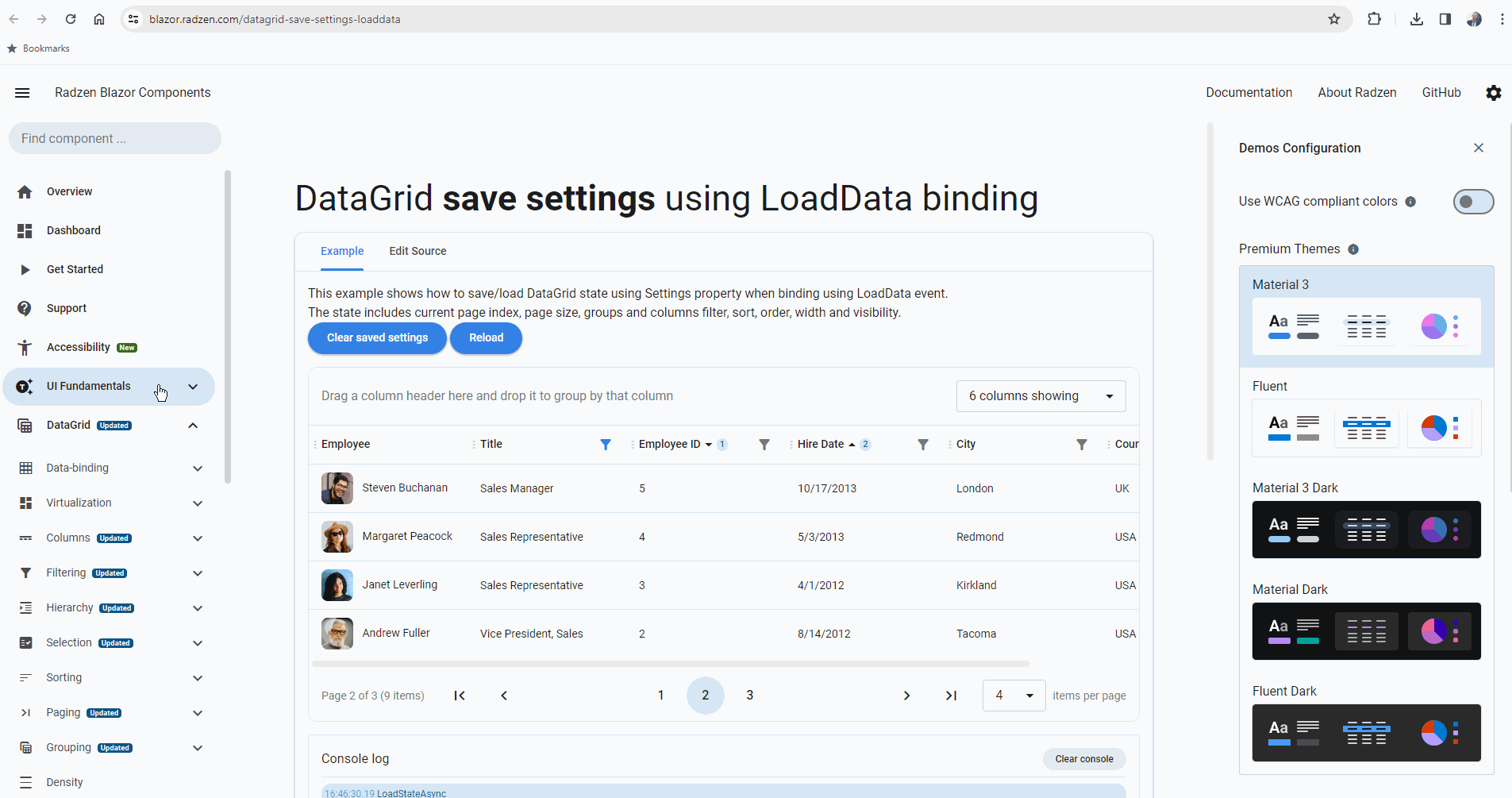This screenshot has height=798, width=1512.
Task: Sort by Hire Date column header
Action: click(x=820, y=445)
